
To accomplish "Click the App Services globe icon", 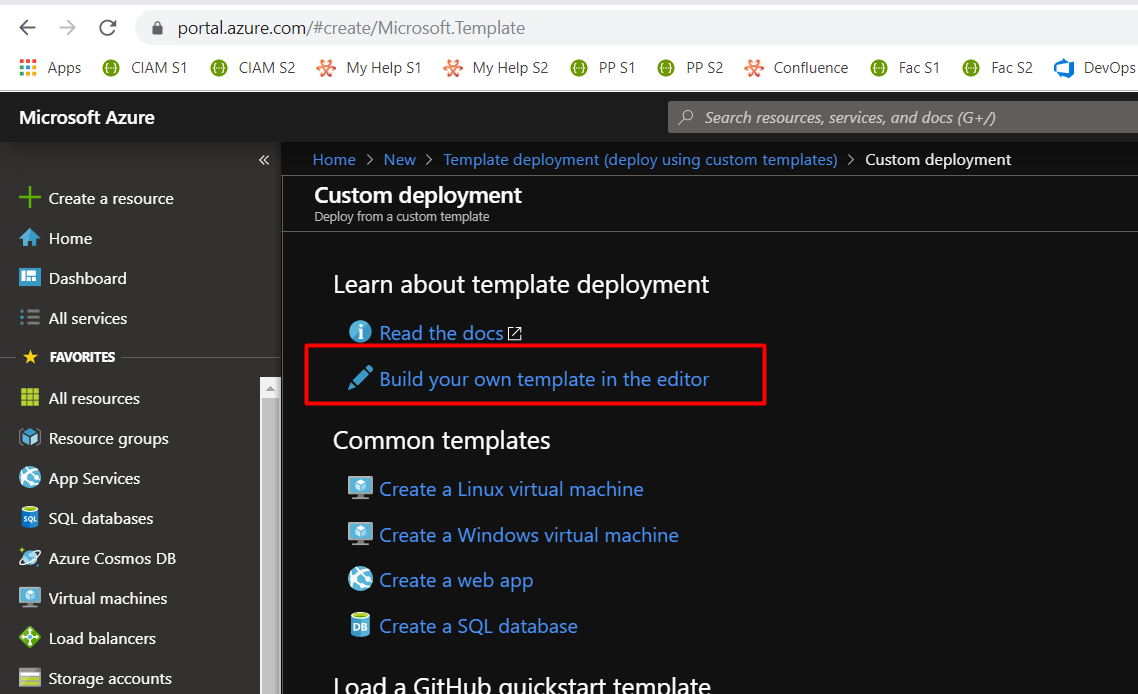I will [30, 477].
